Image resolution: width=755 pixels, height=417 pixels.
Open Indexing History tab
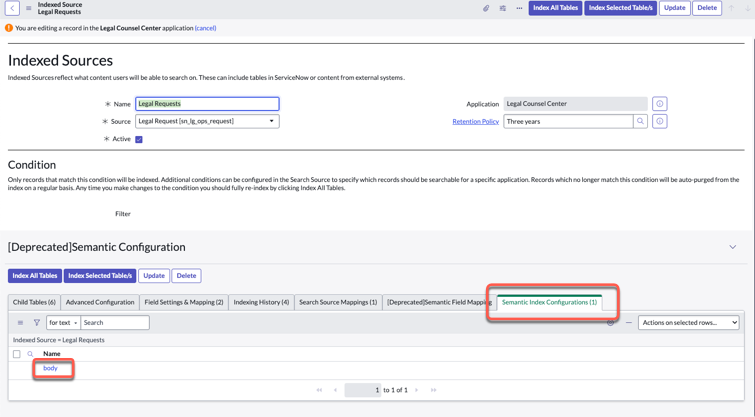(261, 302)
